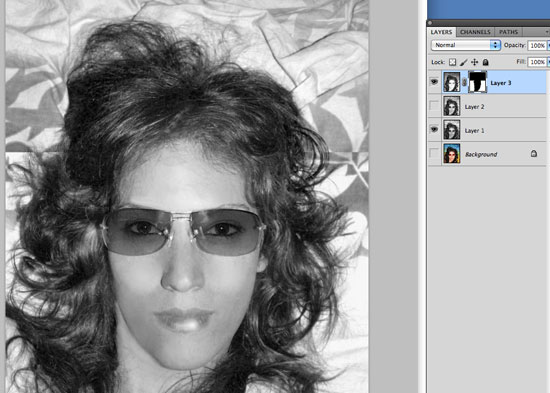Click the Opacity value field
The height and width of the screenshot is (393, 550).
click(537, 45)
